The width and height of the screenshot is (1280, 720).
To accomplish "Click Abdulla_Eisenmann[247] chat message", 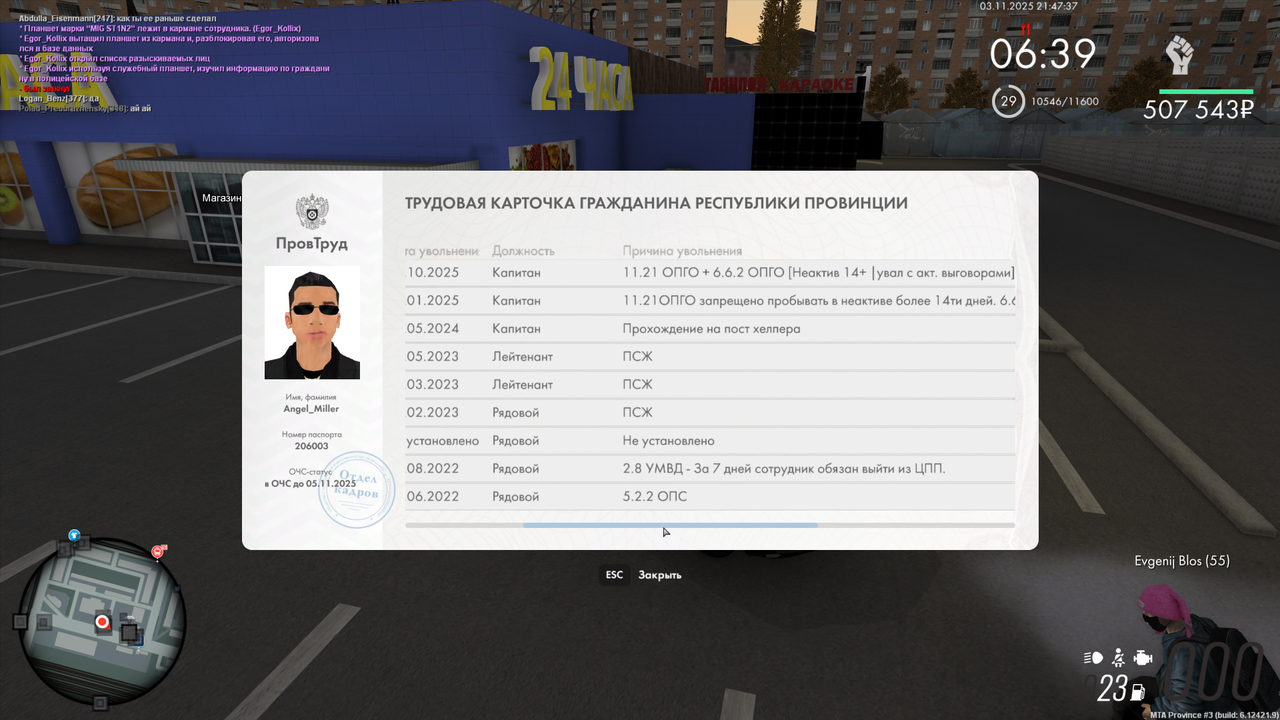I will click(x=117, y=19).
